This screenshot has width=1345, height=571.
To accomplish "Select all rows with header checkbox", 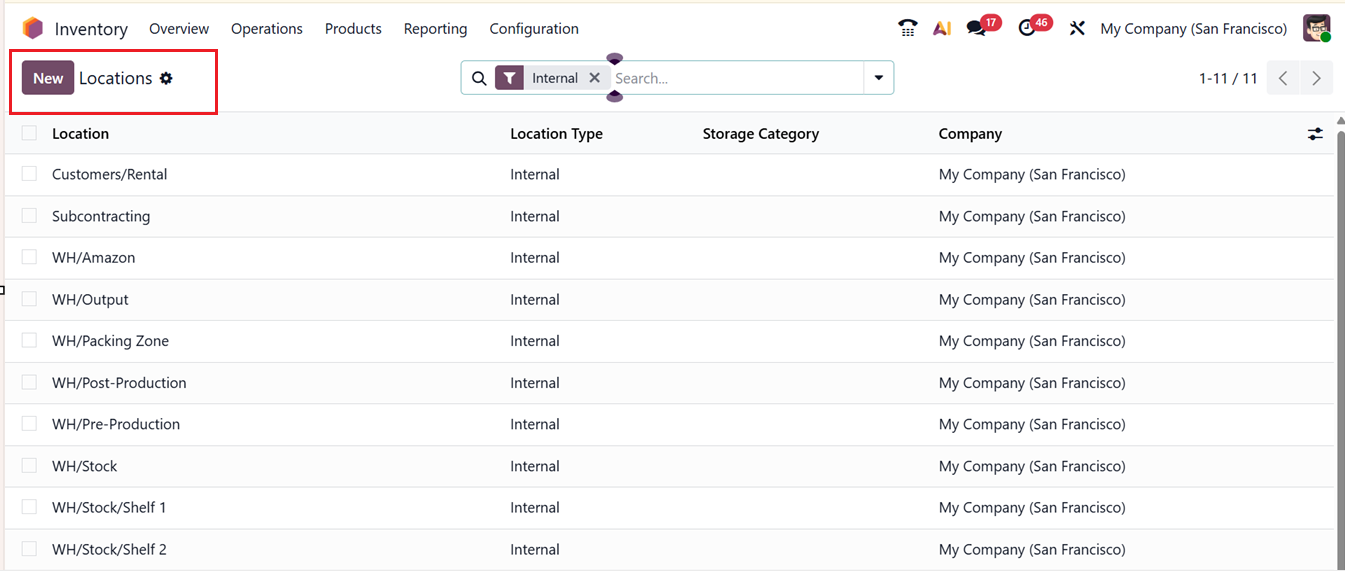I will click(29, 133).
